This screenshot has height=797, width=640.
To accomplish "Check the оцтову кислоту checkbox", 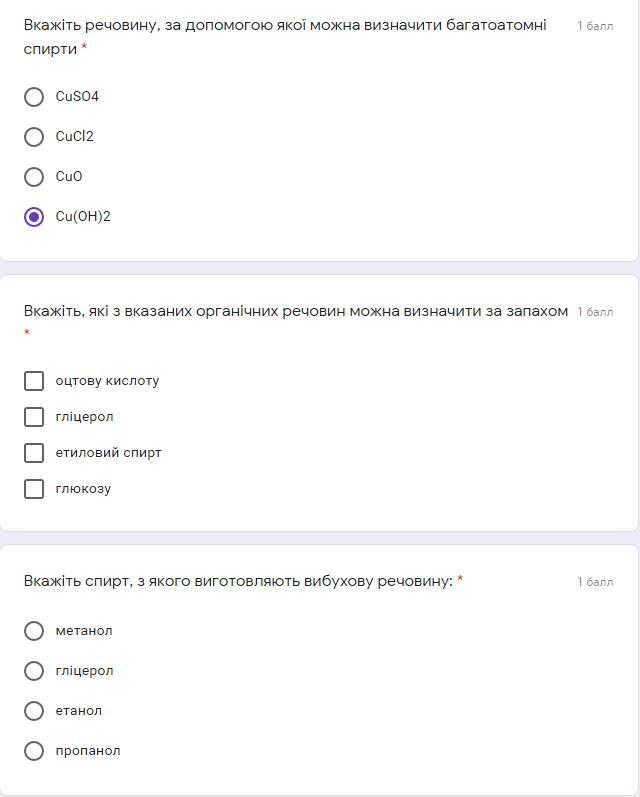I will point(34,381).
